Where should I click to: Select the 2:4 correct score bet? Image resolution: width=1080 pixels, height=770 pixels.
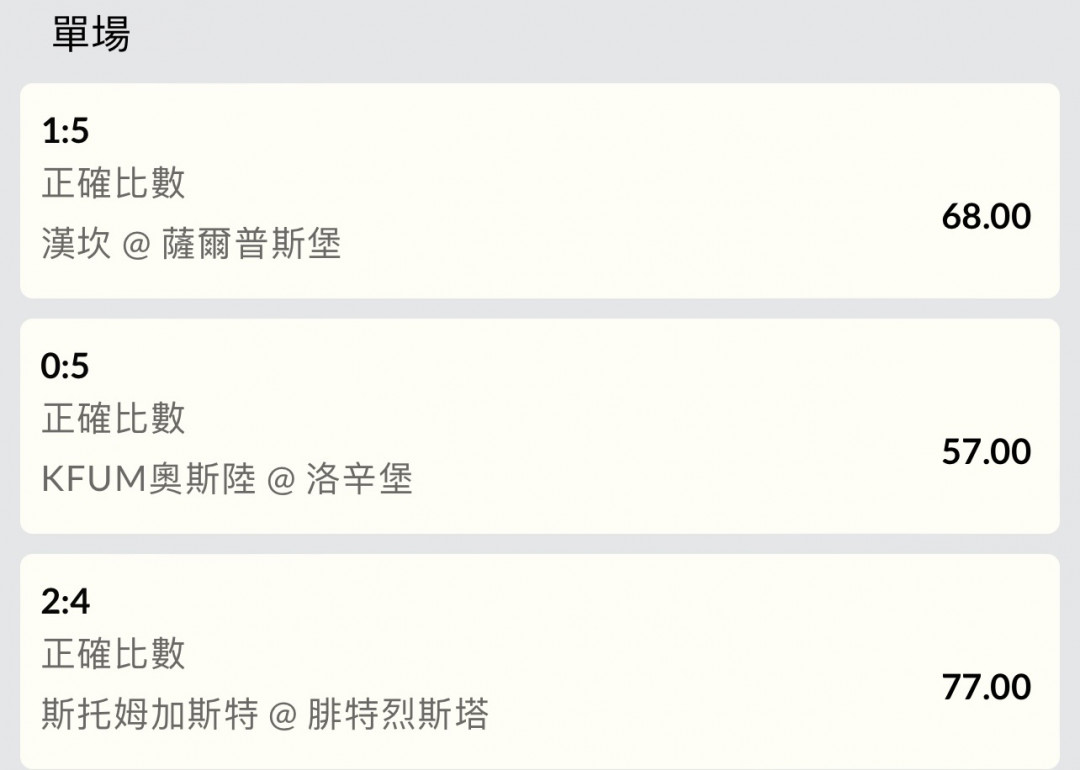click(x=66, y=602)
